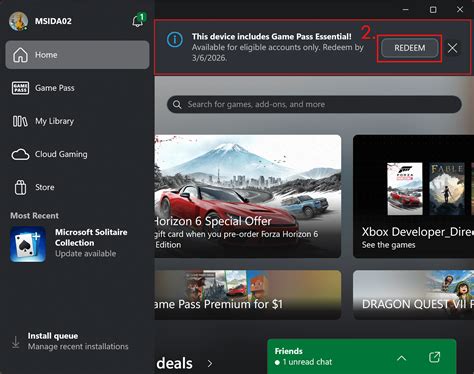474x374 pixels.
Task: Go to the Home menu item
Action: click(x=77, y=55)
